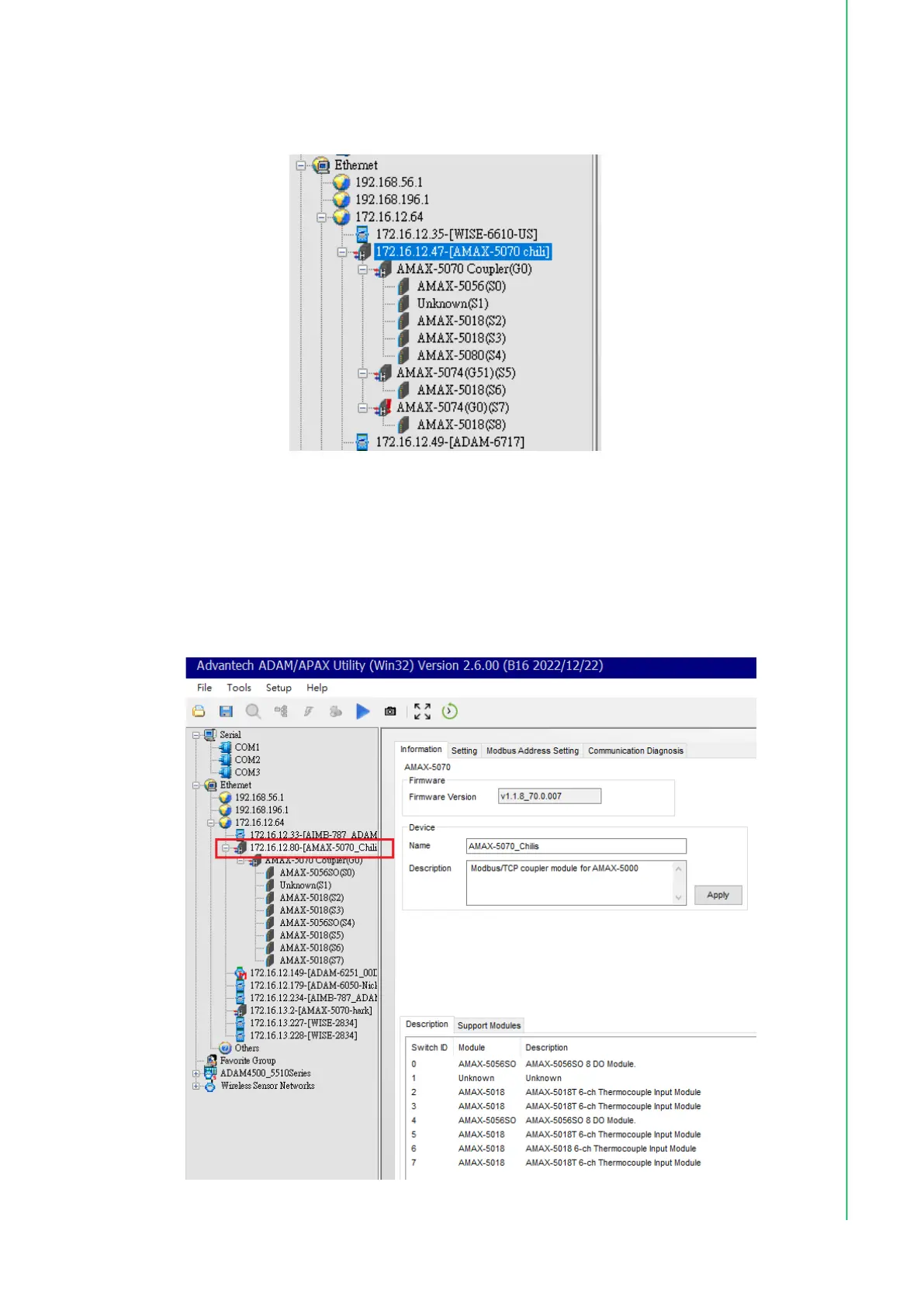Expand the ADAM4500_5510Series node
Screen dimensions: 924x1307
[x=196, y=1073]
